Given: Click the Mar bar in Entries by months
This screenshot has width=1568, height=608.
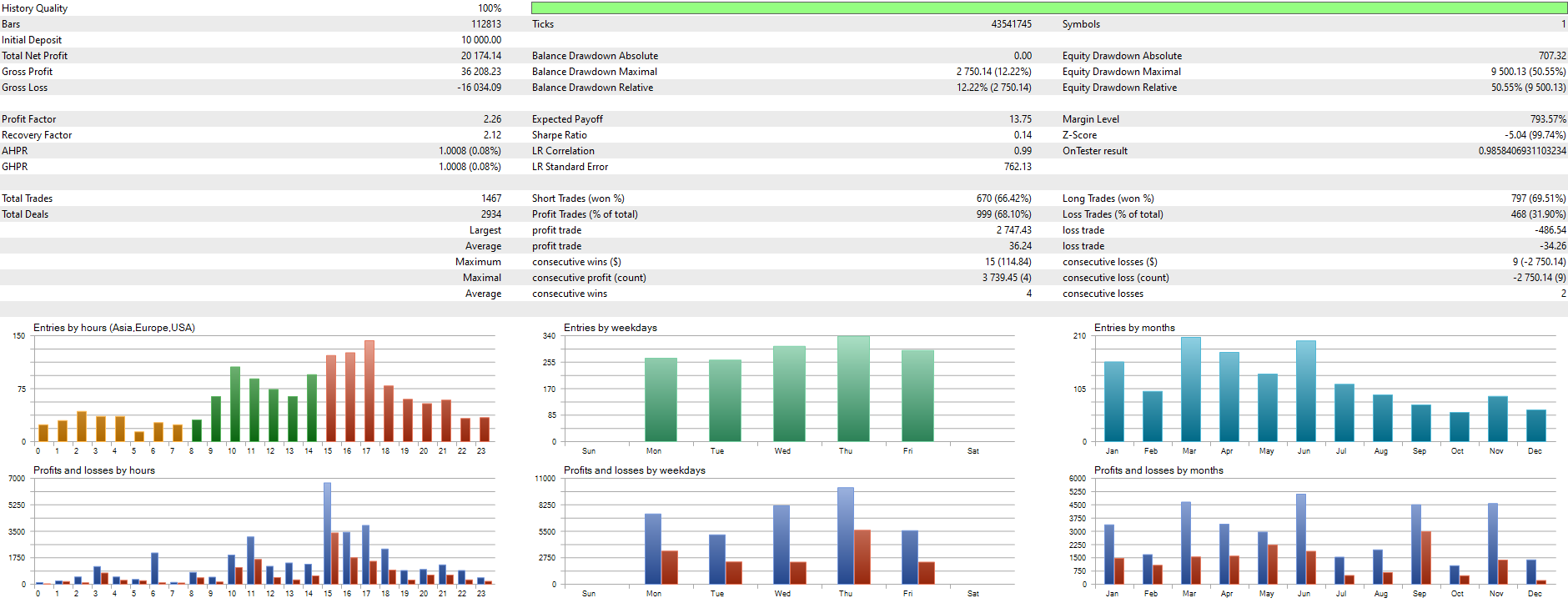Looking at the screenshot, I should click(x=1190, y=389).
